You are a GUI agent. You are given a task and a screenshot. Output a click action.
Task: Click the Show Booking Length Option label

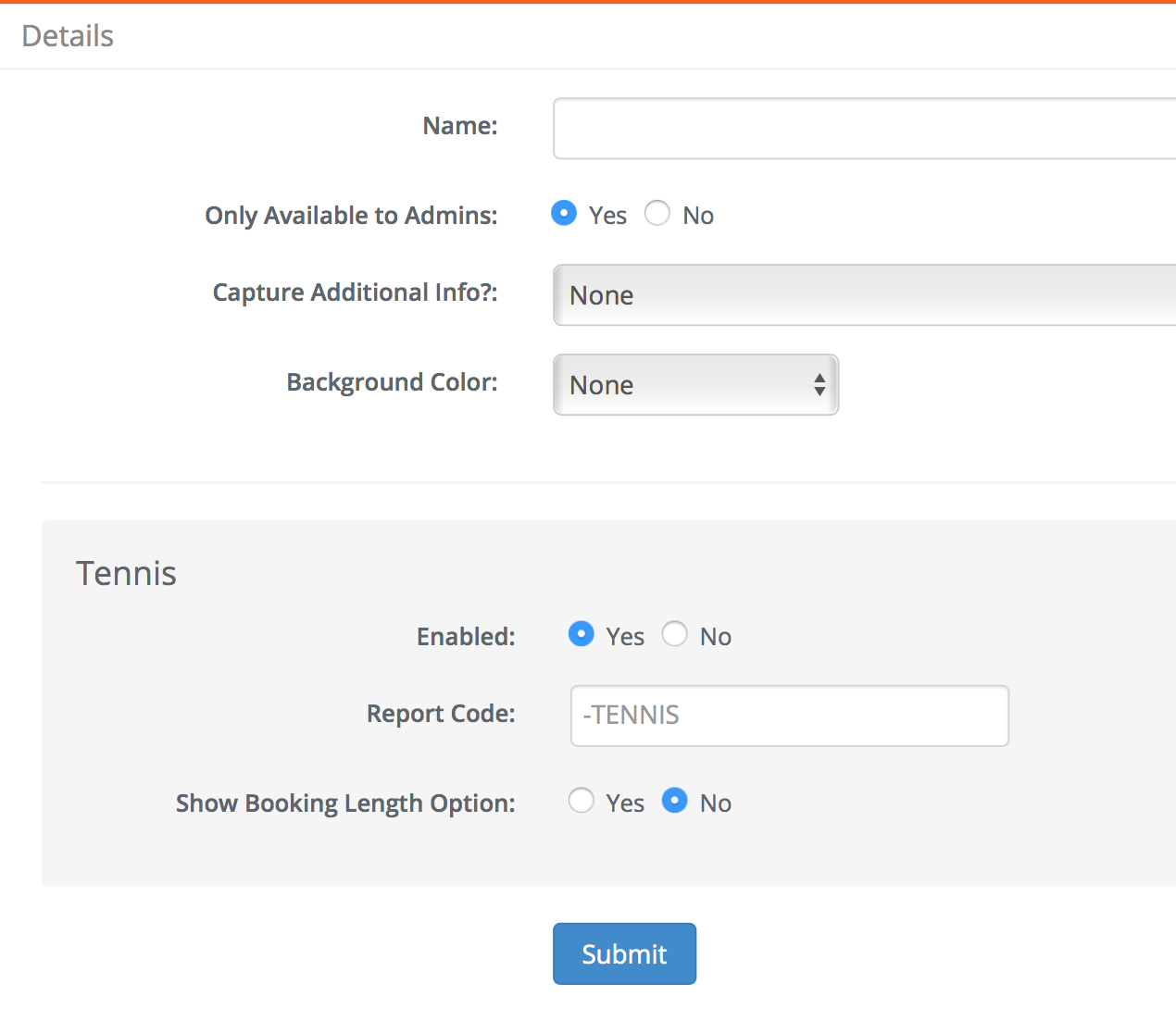coord(345,803)
